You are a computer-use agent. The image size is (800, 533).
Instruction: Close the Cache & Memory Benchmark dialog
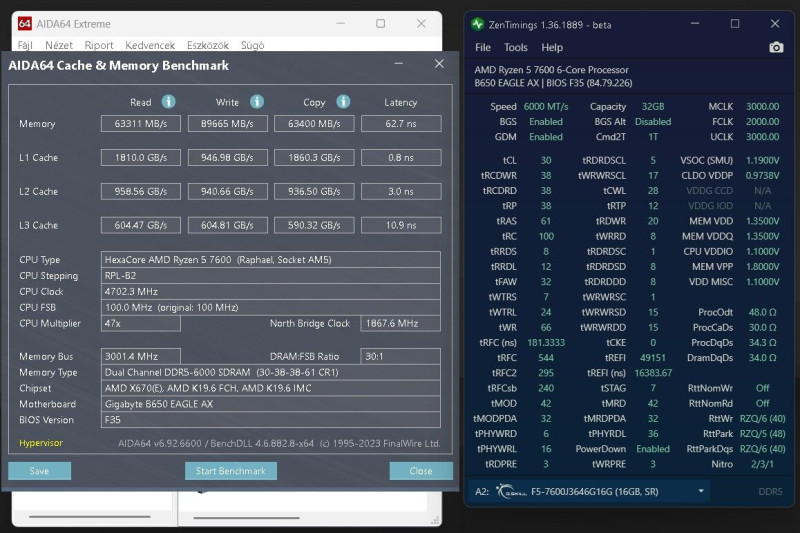[439, 64]
